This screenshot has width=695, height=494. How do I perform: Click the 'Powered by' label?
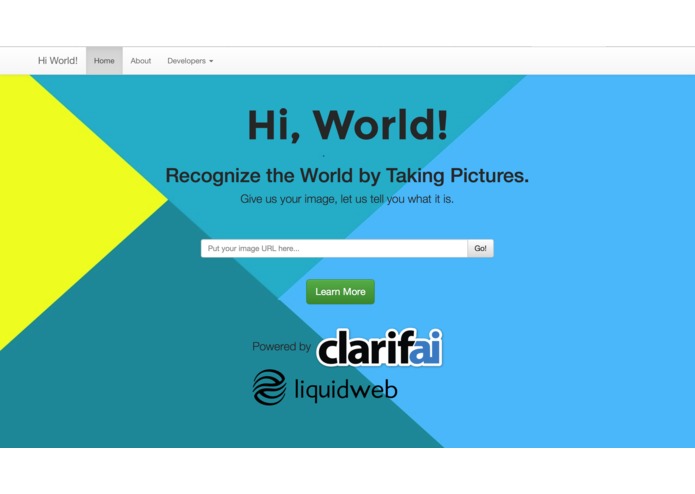pos(281,346)
